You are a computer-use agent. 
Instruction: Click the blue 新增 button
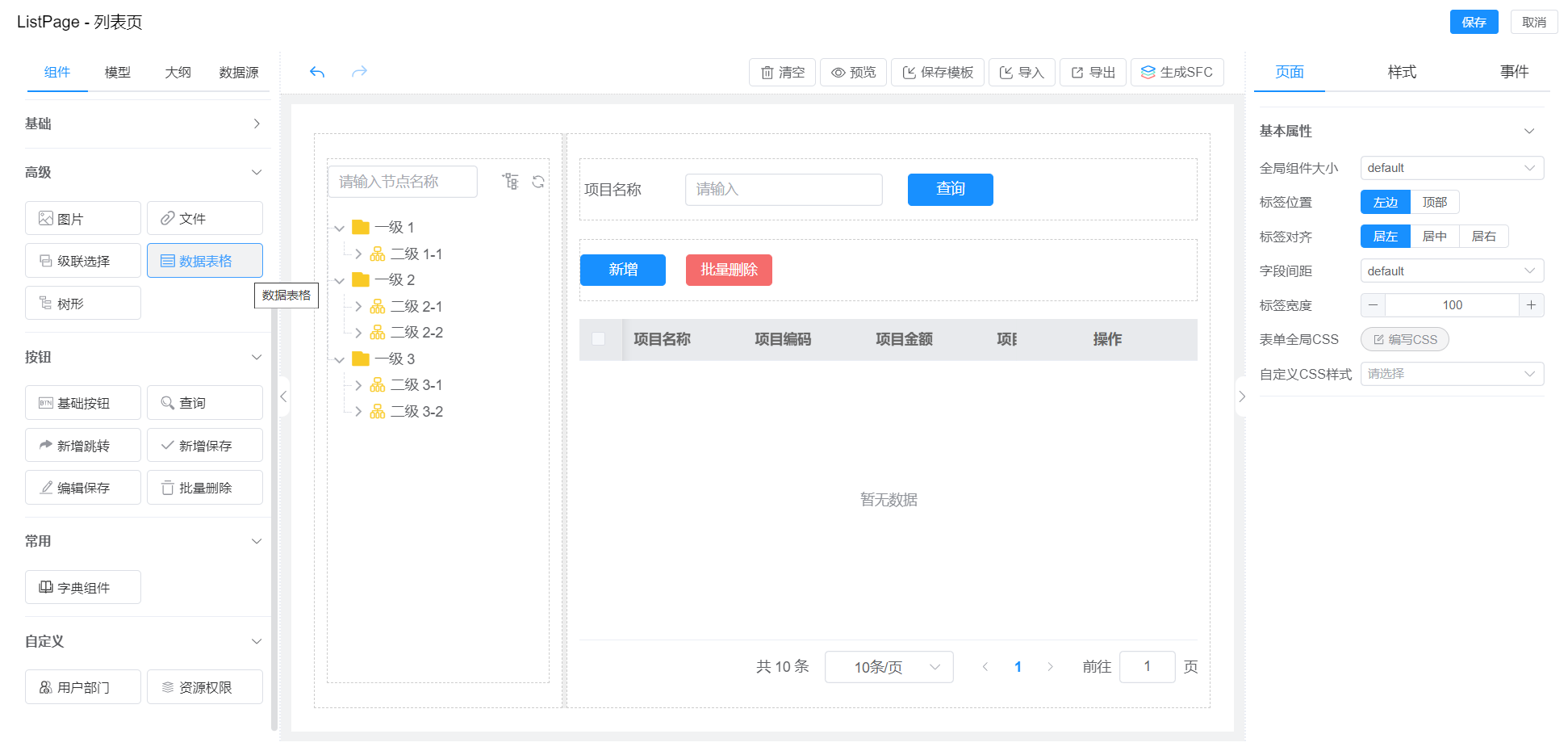(x=623, y=270)
